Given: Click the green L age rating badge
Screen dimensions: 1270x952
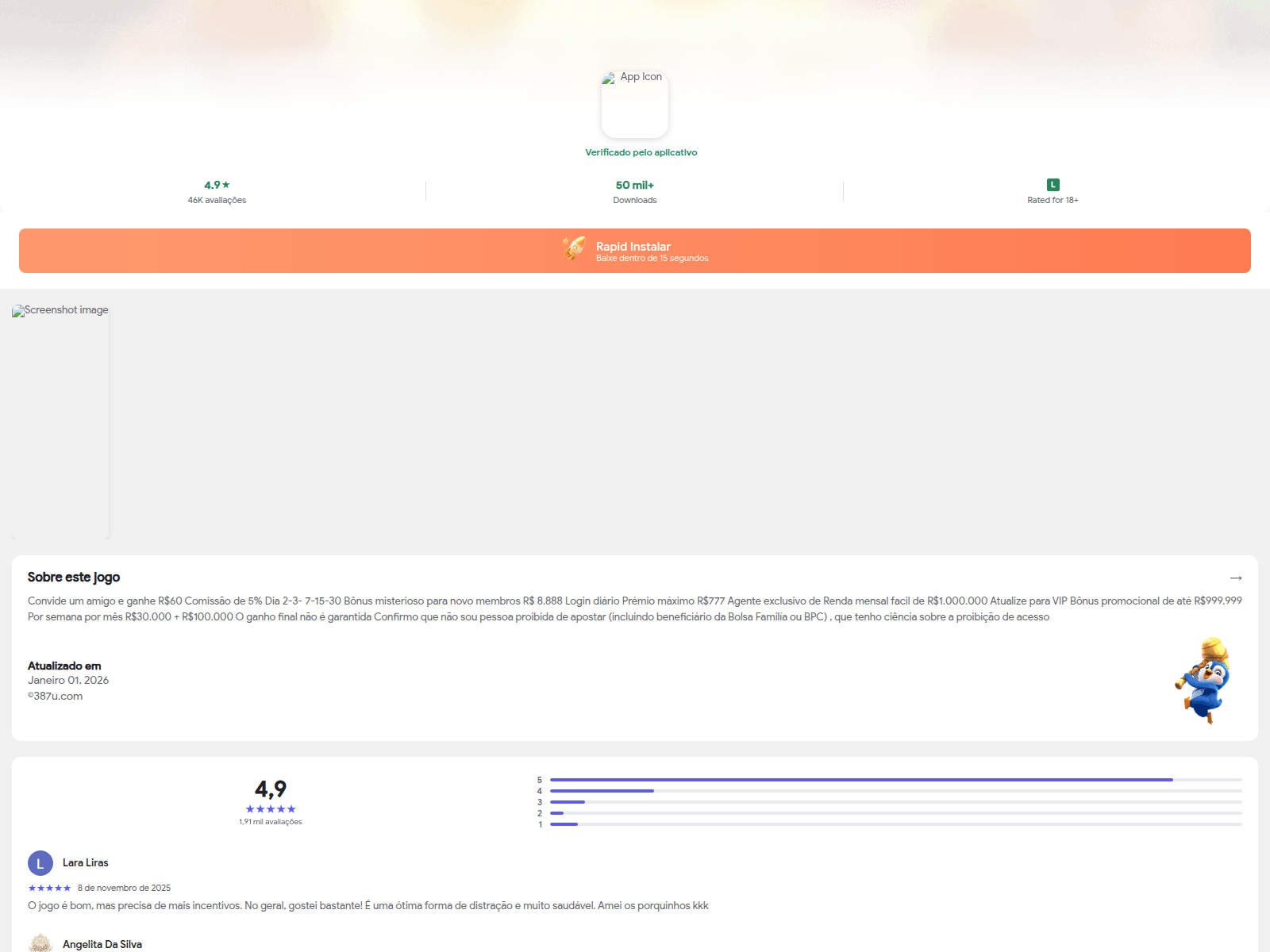Looking at the screenshot, I should click(1053, 185).
